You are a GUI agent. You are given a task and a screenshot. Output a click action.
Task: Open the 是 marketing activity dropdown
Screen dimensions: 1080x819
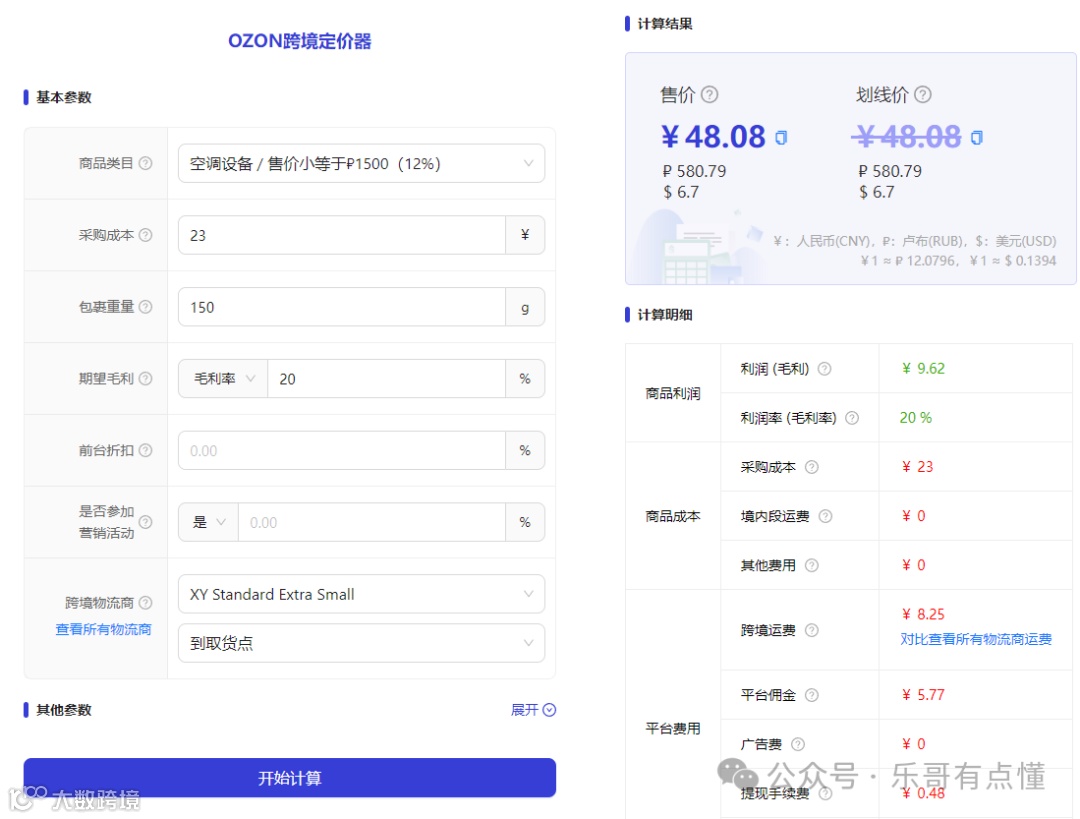(209, 522)
